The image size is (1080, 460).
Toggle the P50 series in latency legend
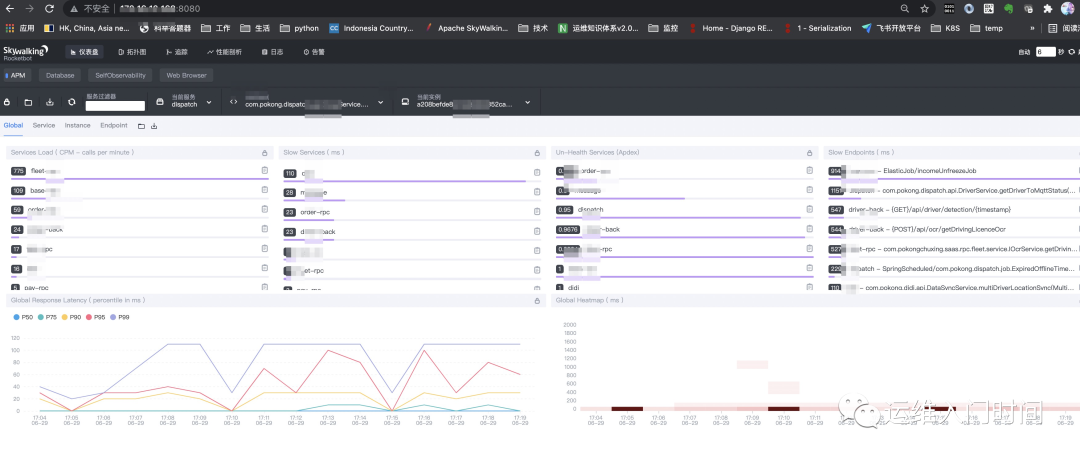23,317
